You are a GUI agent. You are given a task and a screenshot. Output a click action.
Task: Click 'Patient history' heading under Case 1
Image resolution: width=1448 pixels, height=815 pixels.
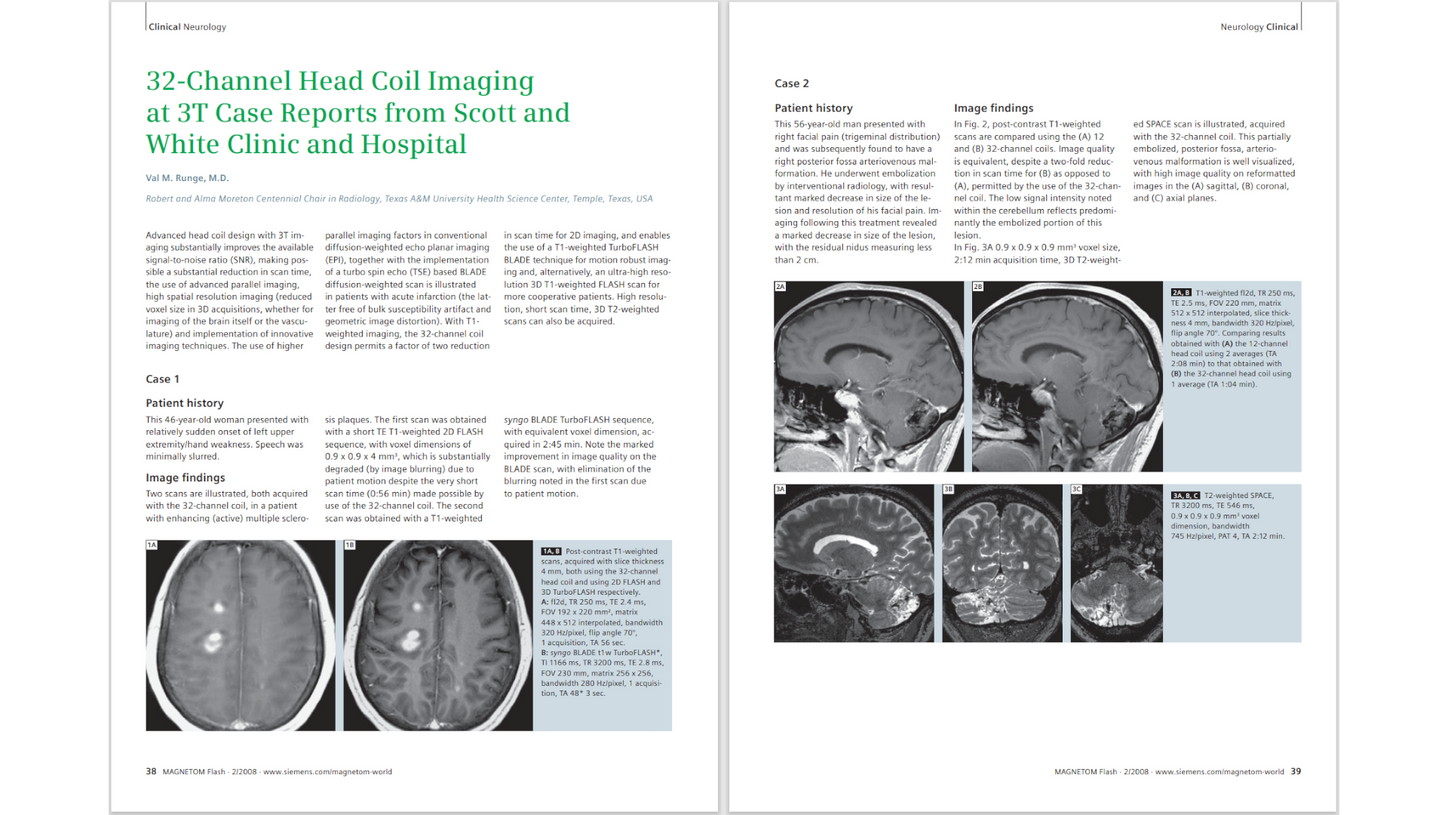coord(185,403)
